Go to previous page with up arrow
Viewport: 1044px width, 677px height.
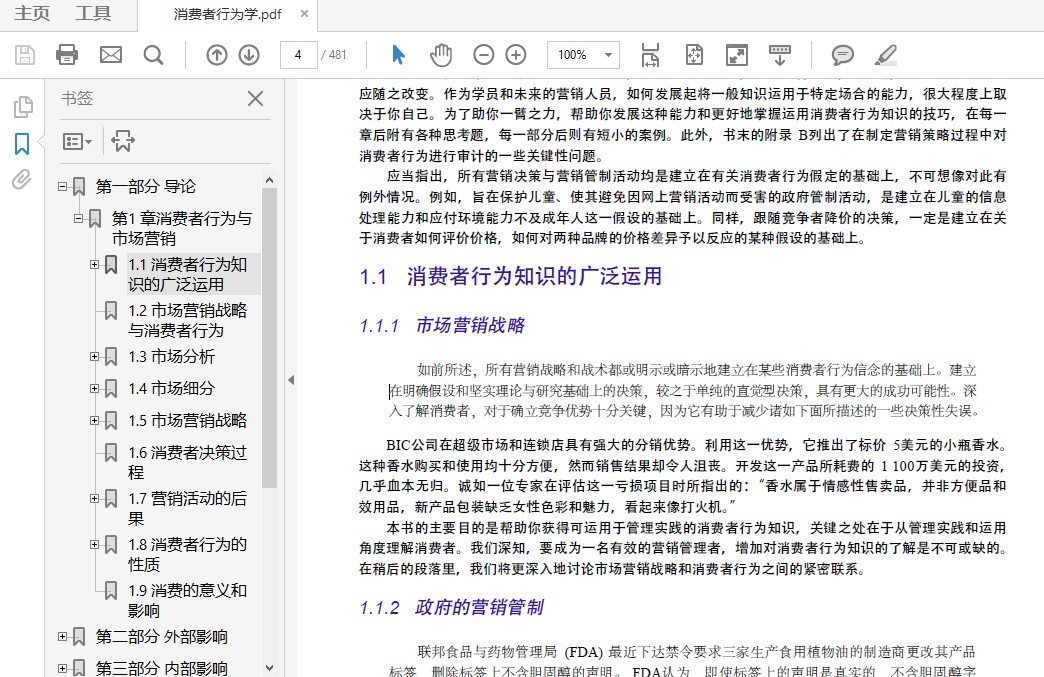217,55
